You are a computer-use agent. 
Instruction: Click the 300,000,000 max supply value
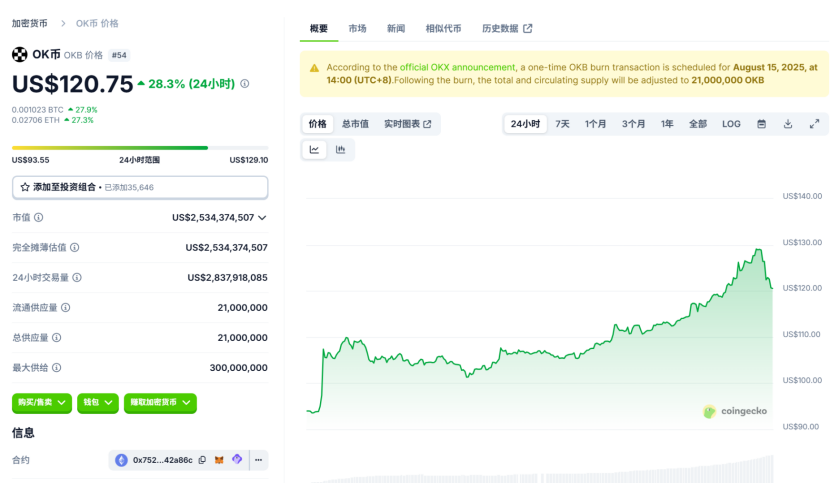tap(238, 368)
